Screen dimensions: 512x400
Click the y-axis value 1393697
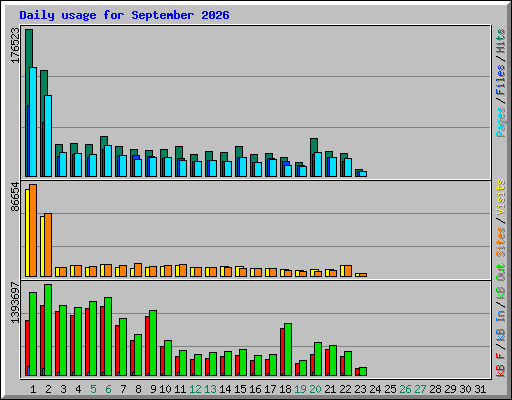tap(15, 302)
